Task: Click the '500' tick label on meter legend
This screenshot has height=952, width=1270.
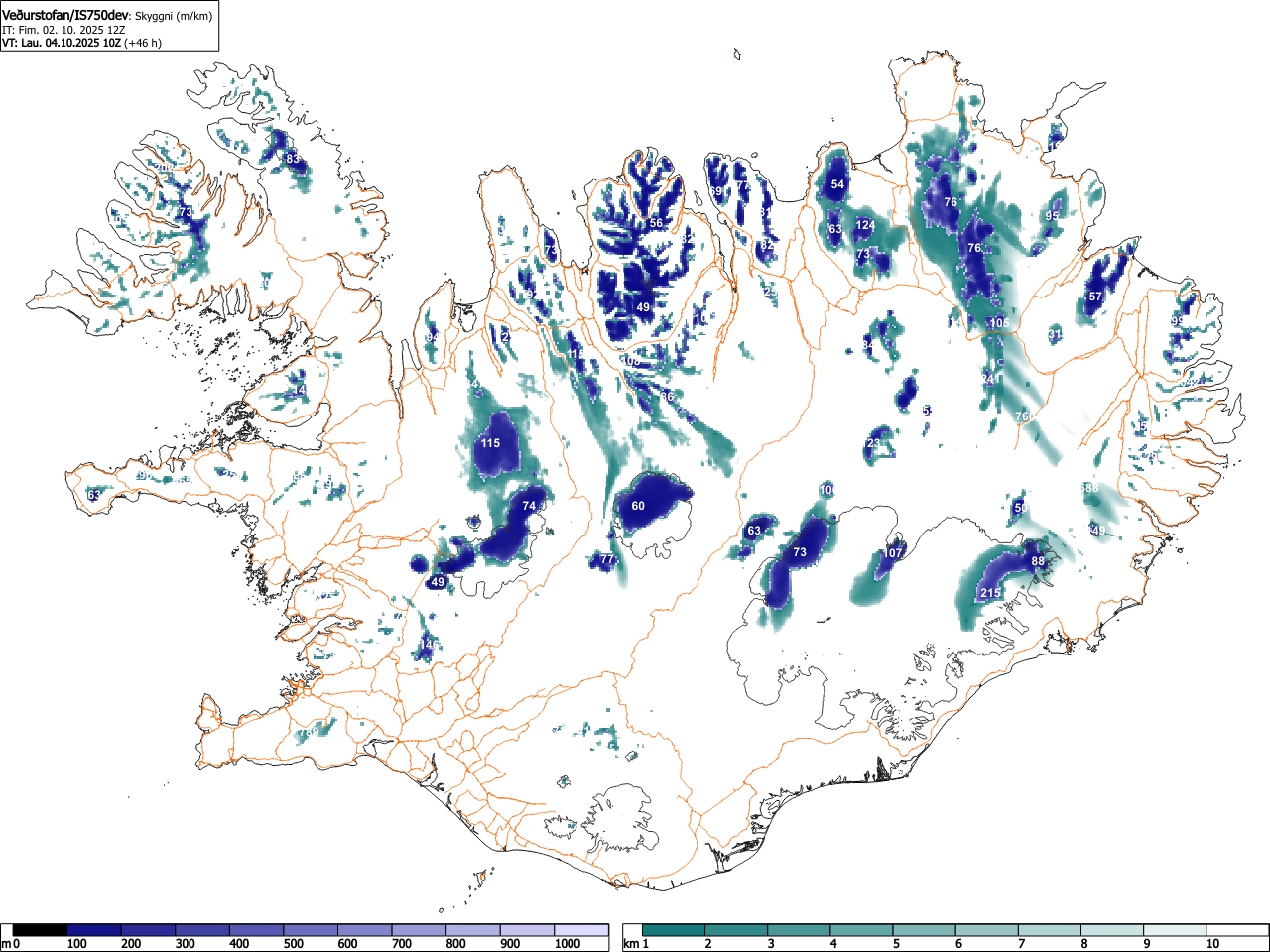Action: 293,944
